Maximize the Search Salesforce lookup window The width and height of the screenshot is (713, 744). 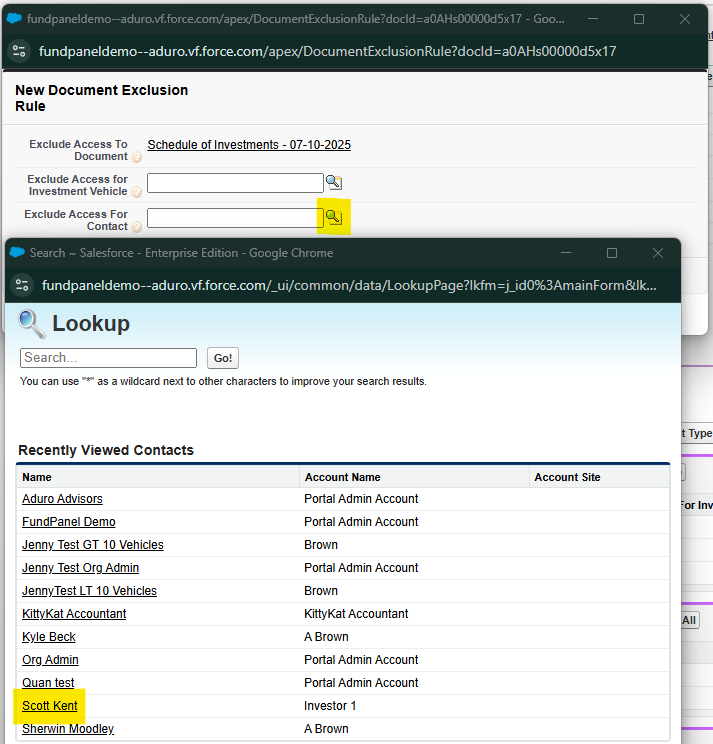click(612, 253)
